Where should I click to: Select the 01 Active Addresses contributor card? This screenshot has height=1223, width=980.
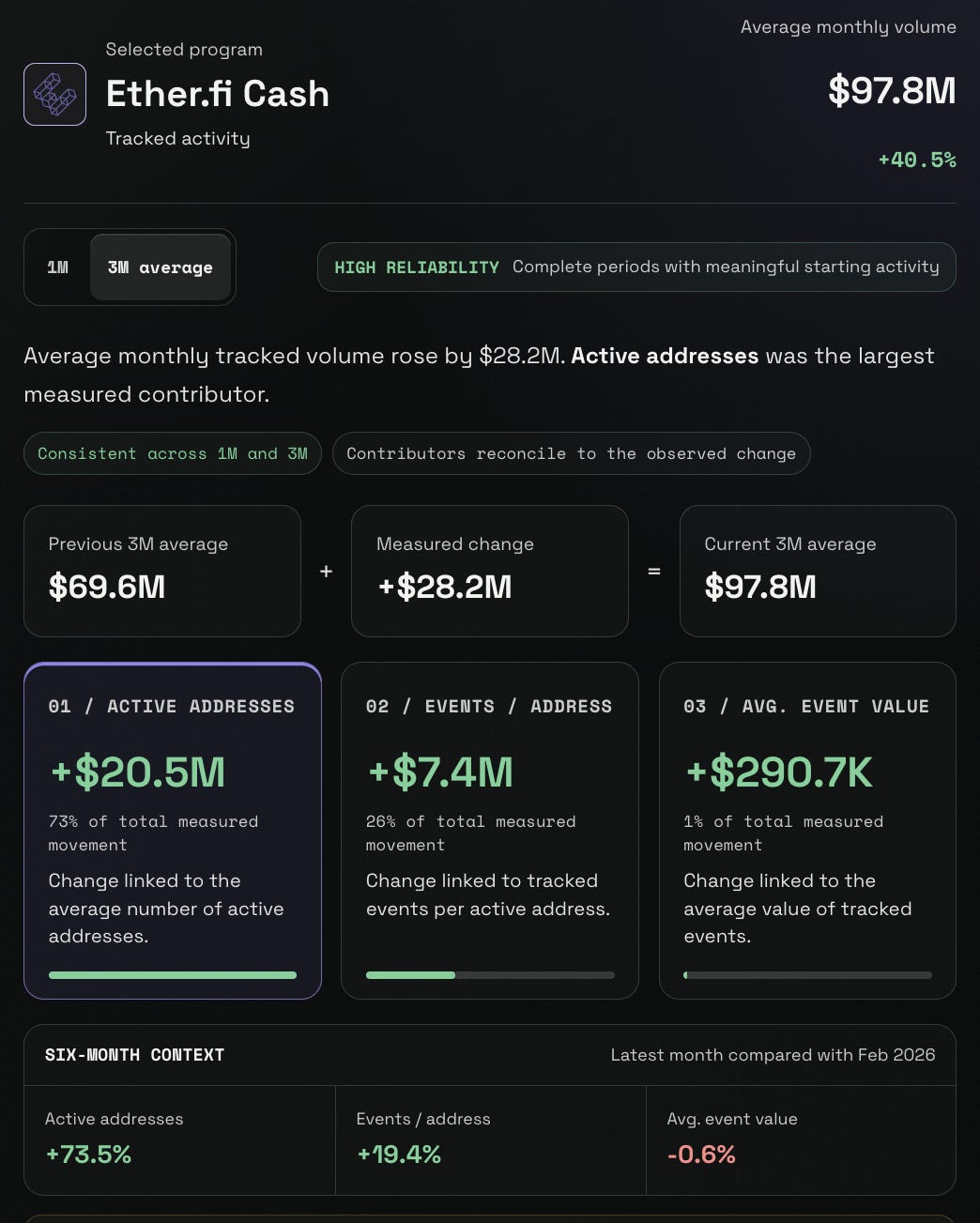click(173, 831)
